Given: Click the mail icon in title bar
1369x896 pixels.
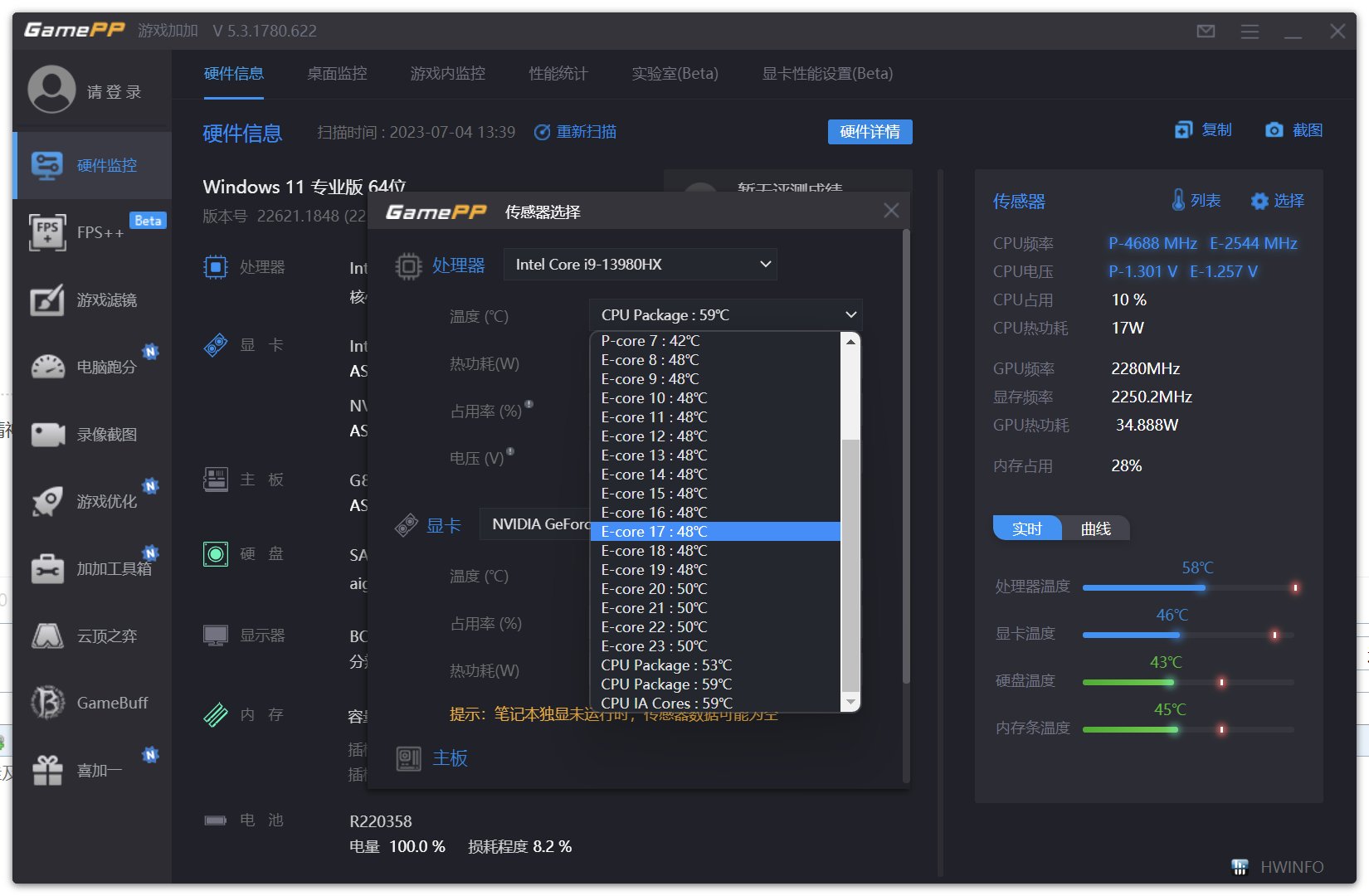Looking at the screenshot, I should pyautogui.click(x=1206, y=31).
